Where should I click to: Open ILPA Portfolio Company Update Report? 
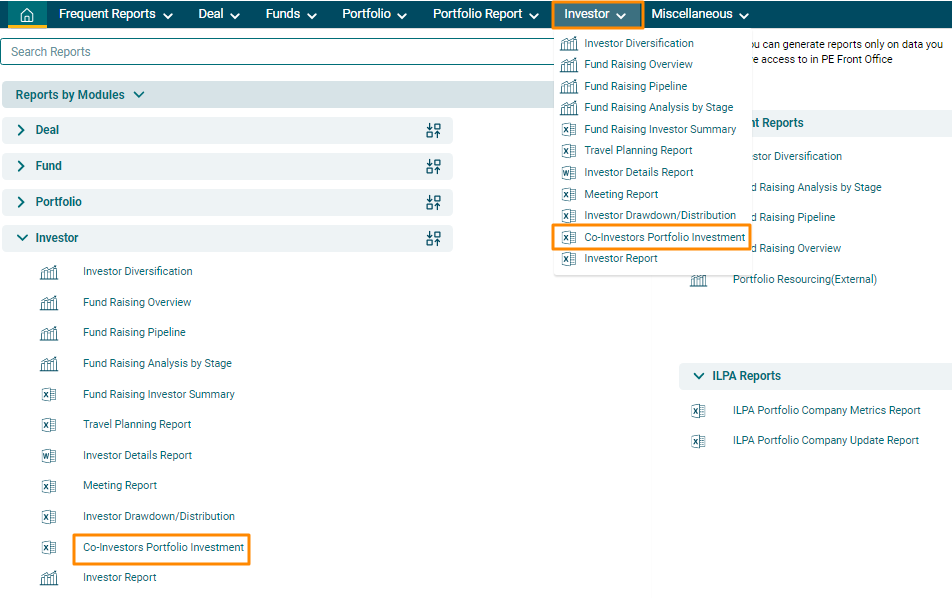(x=825, y=441)
